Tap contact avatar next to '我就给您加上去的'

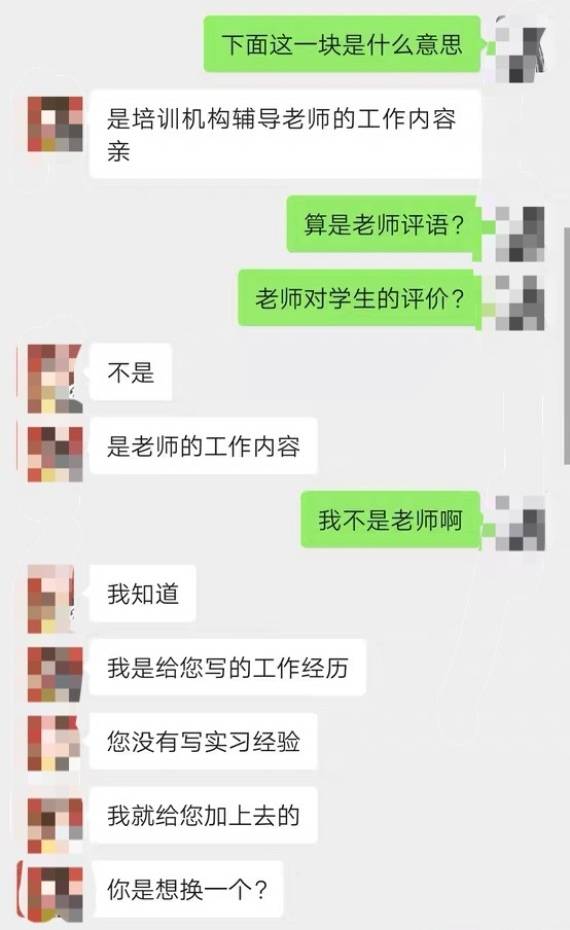point(55,826)
